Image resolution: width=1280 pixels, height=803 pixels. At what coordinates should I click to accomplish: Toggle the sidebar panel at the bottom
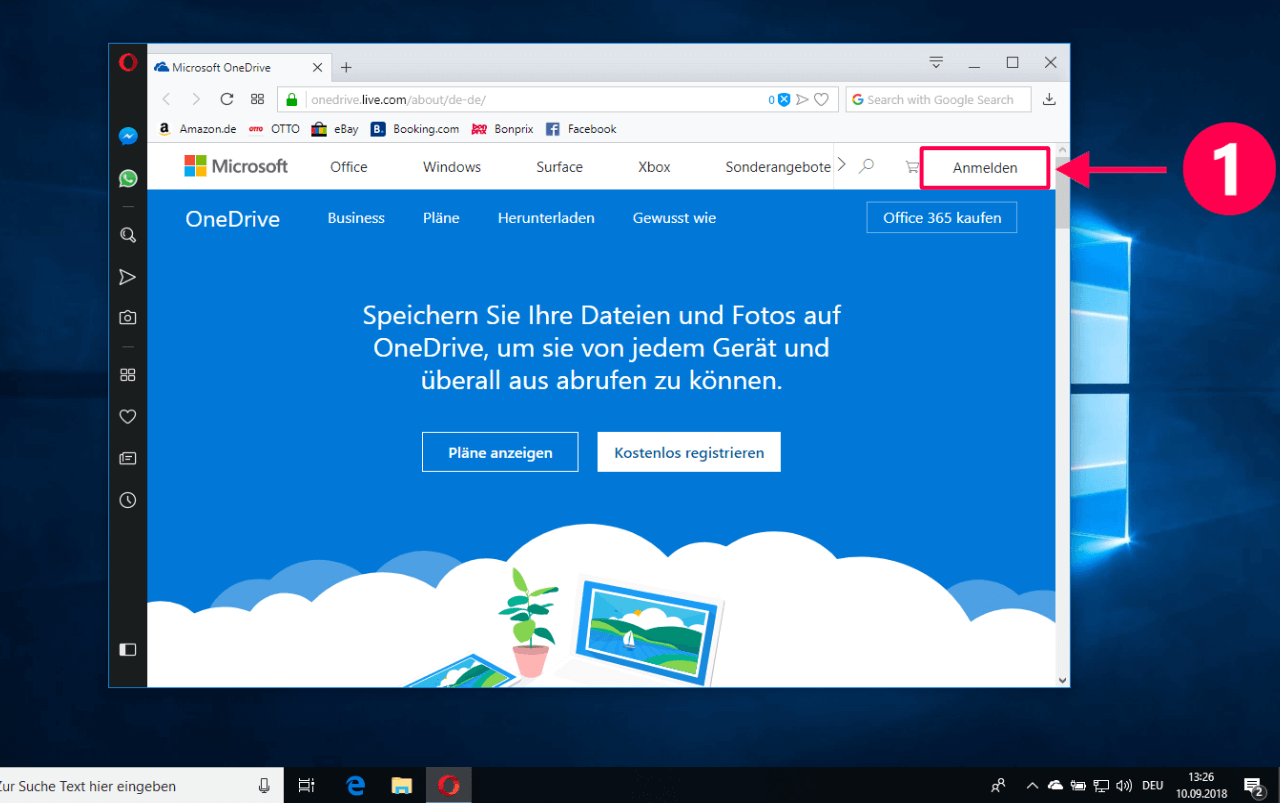128,649
